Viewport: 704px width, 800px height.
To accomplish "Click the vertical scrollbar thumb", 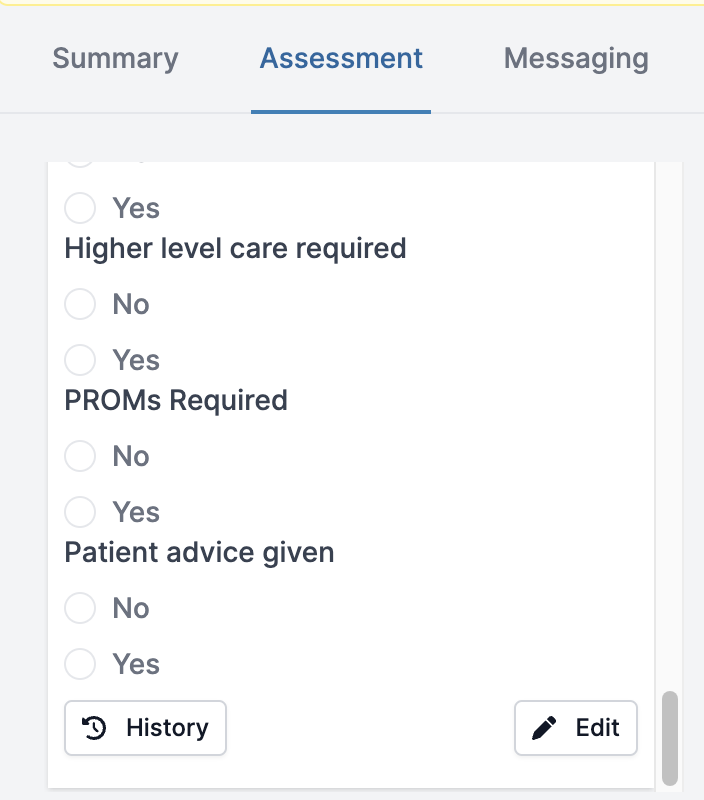I will [670, 739].
